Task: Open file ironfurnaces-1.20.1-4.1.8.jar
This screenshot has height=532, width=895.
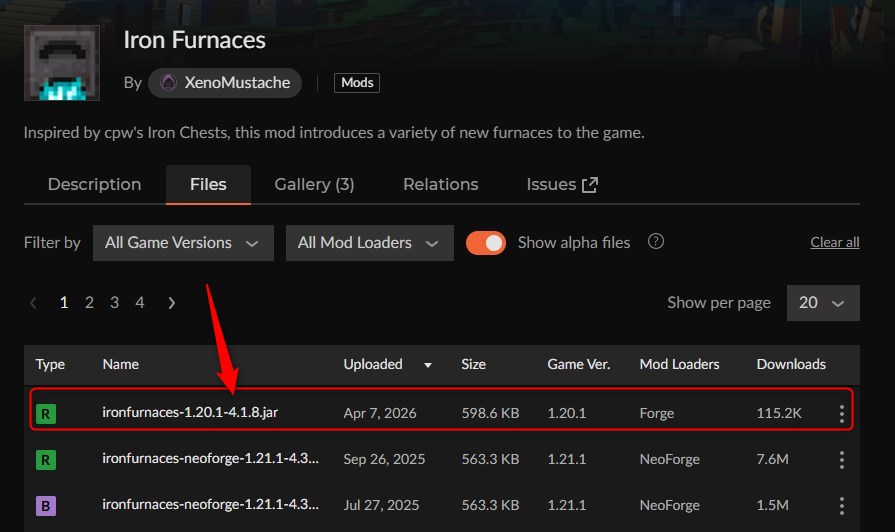Action: (190, 412)
